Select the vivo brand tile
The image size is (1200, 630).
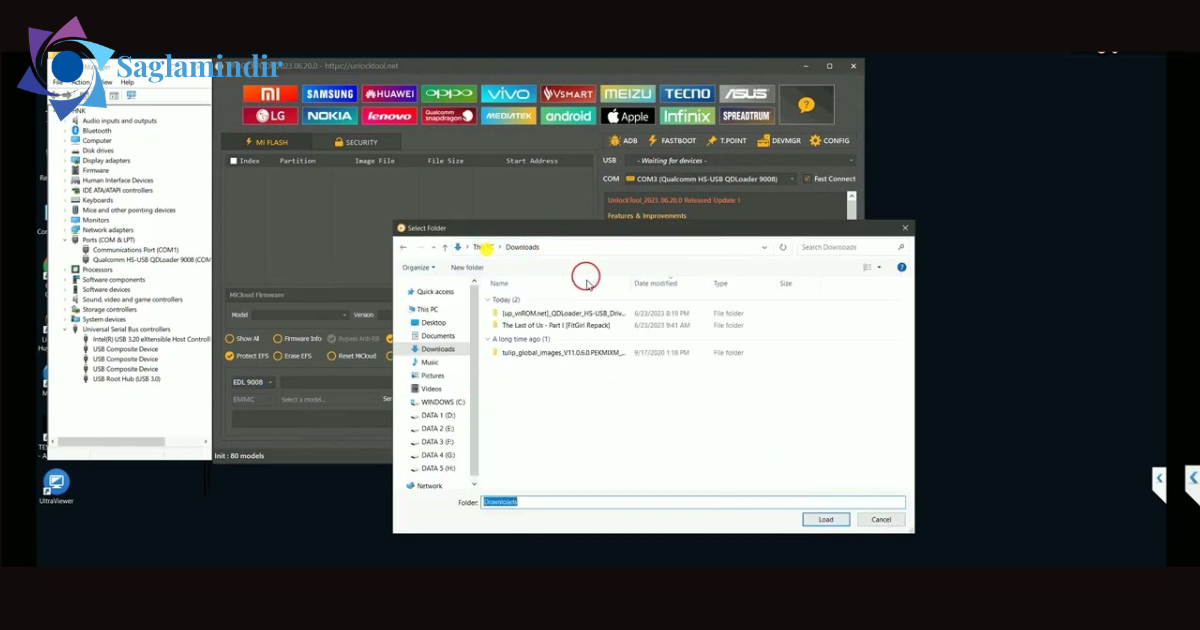(508, 94)
